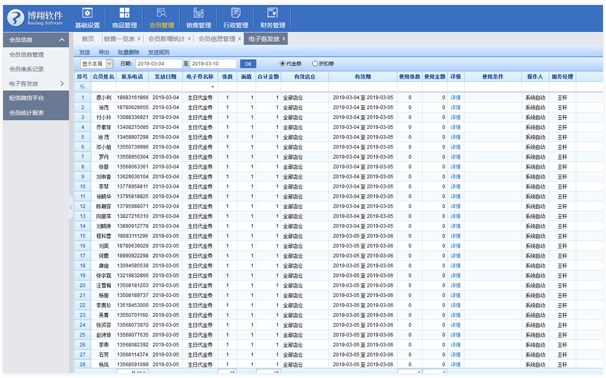Switch to the 会员信息管理 tab
Screen dimensions: 606x378
(x=217, y=39)
